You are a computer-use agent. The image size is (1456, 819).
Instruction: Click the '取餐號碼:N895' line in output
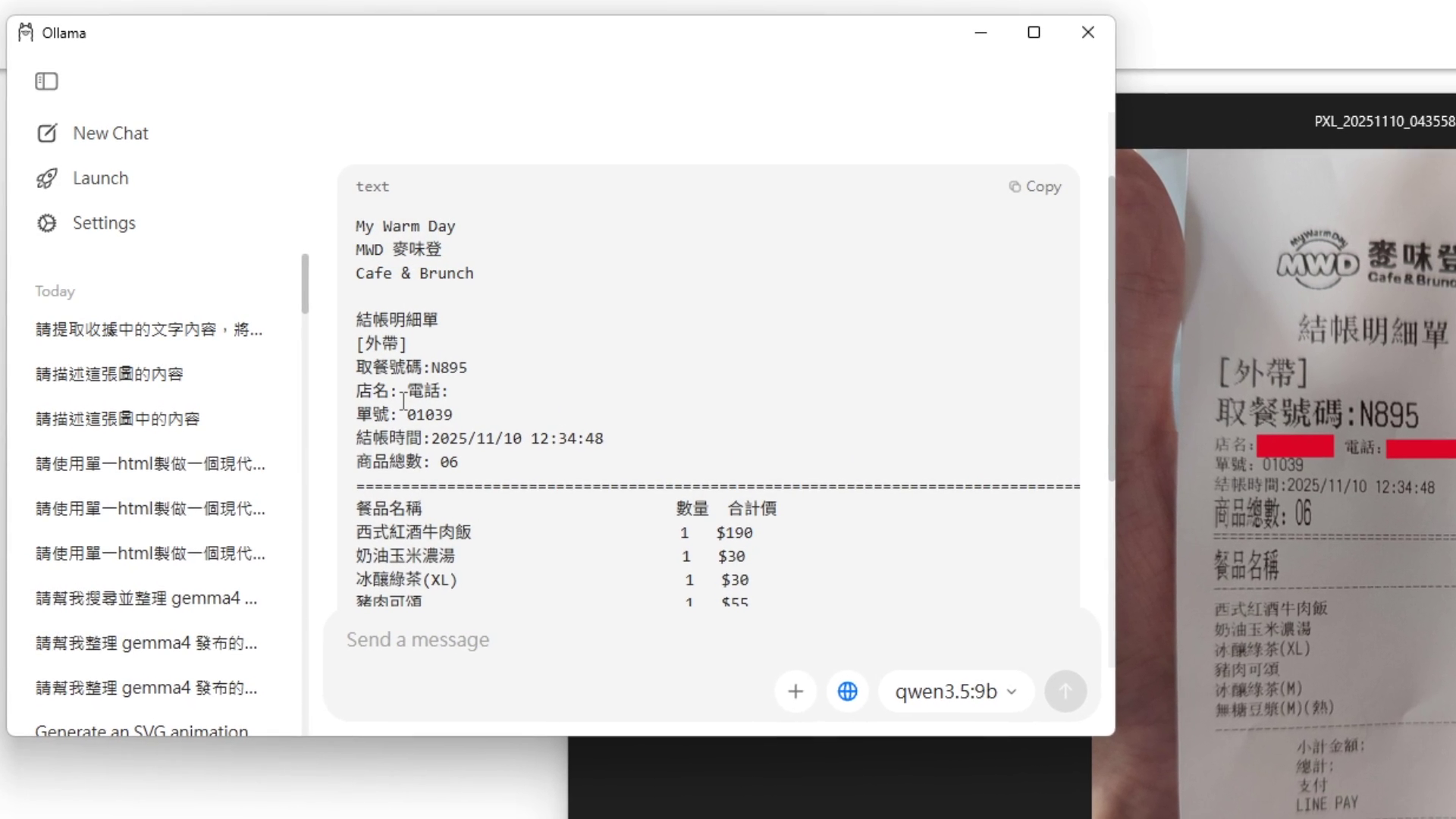coord(412,368)
